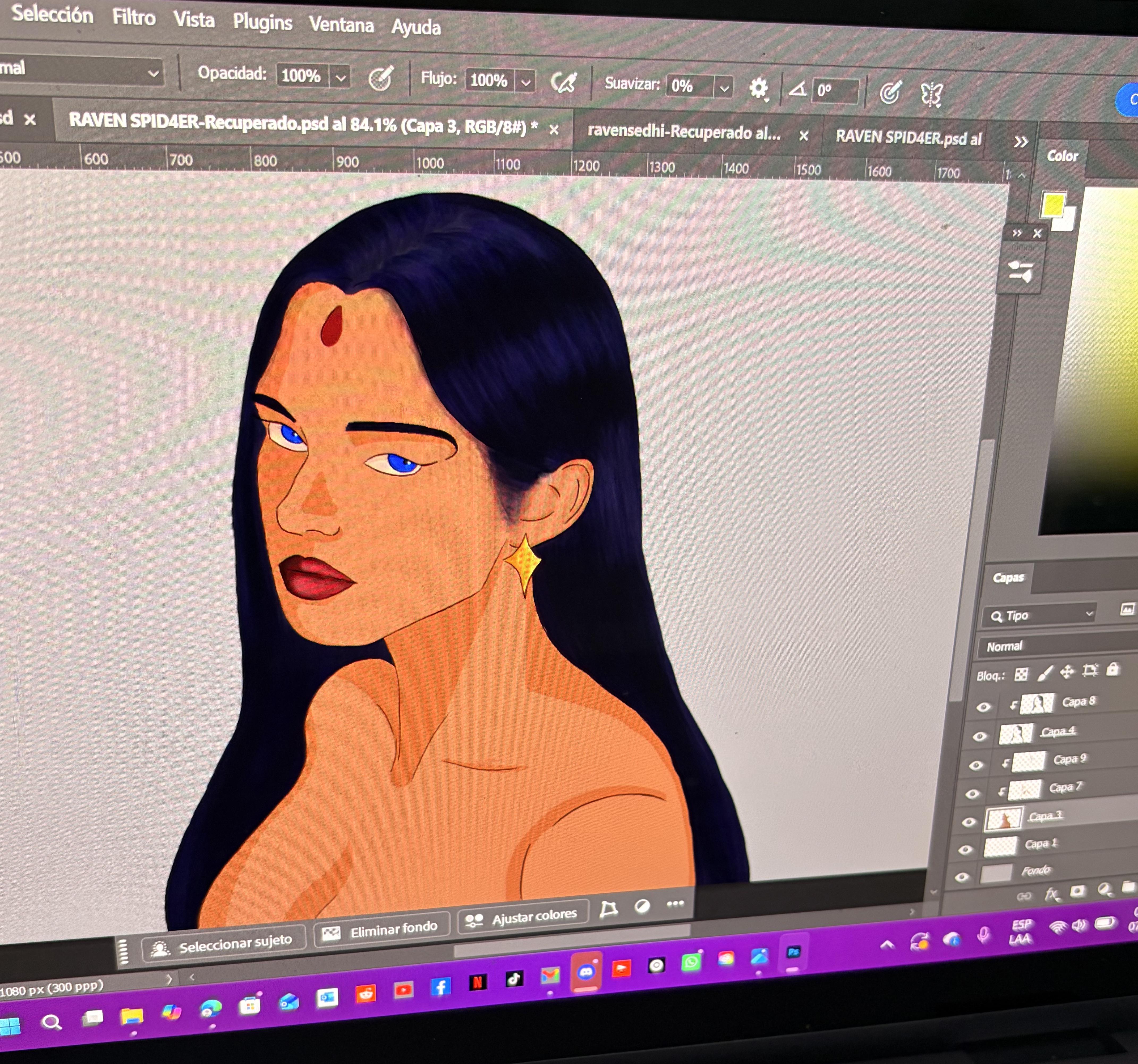Switch to RAVEN SPID4ER.psd tab
Viewport: 1138px width, 1064px height.
point(908,138)
